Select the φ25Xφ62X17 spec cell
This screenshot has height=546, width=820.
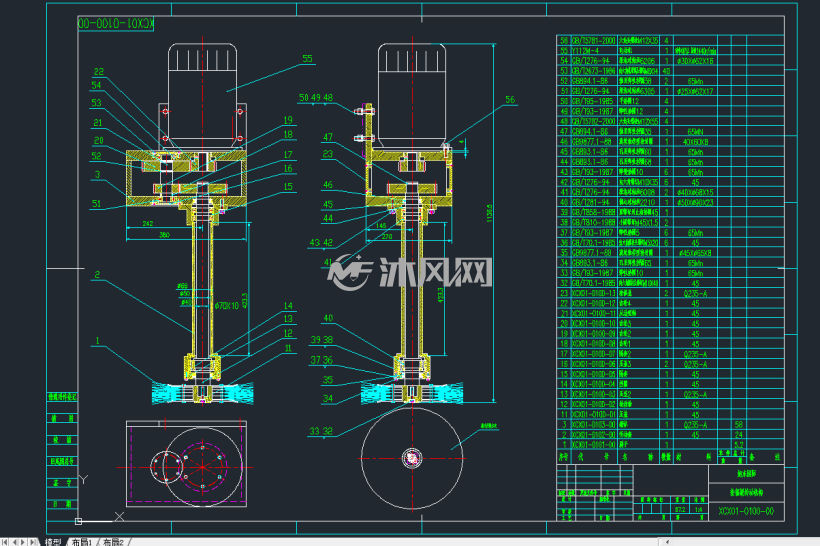(695, 91)
